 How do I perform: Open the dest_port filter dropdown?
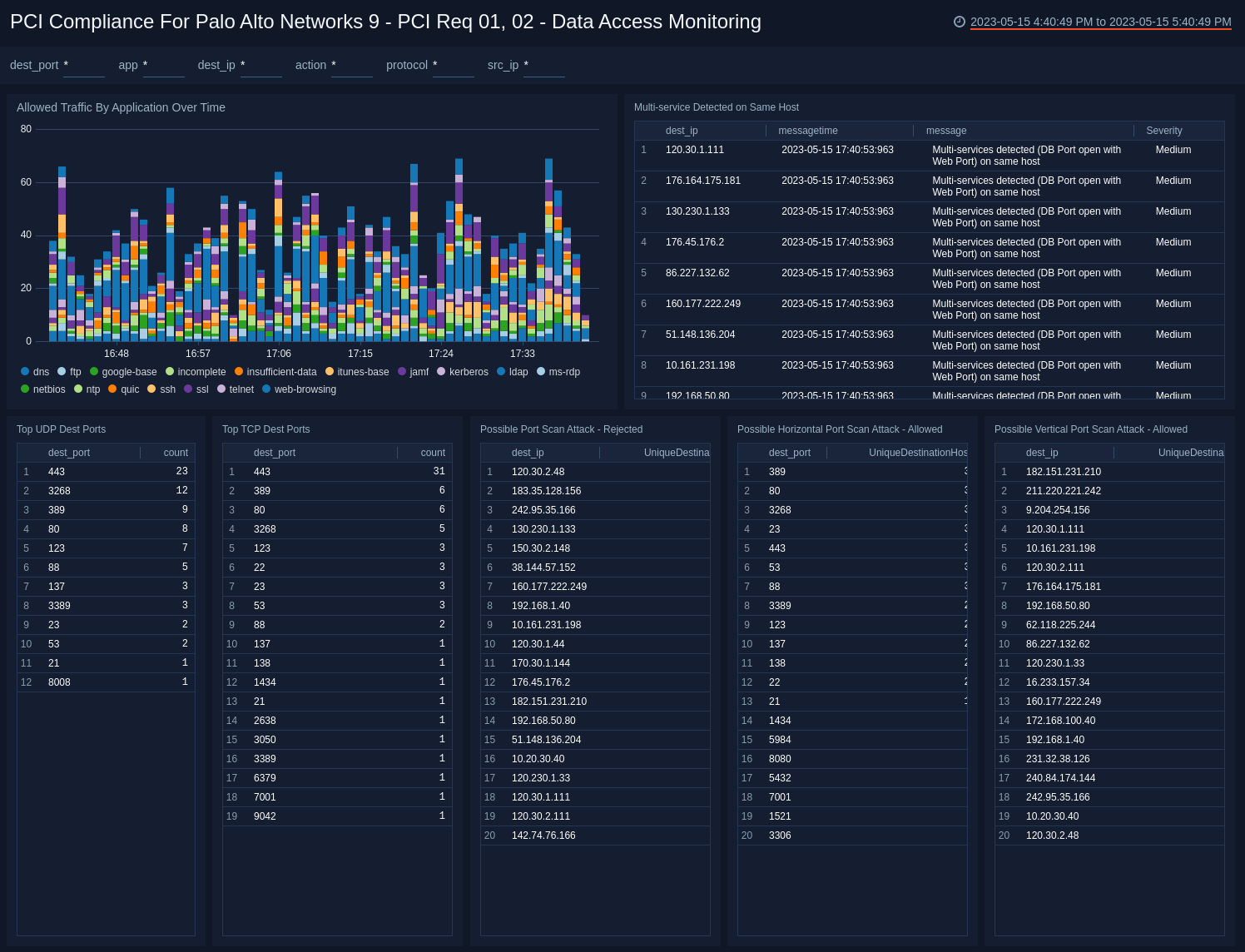pos(83,65)
